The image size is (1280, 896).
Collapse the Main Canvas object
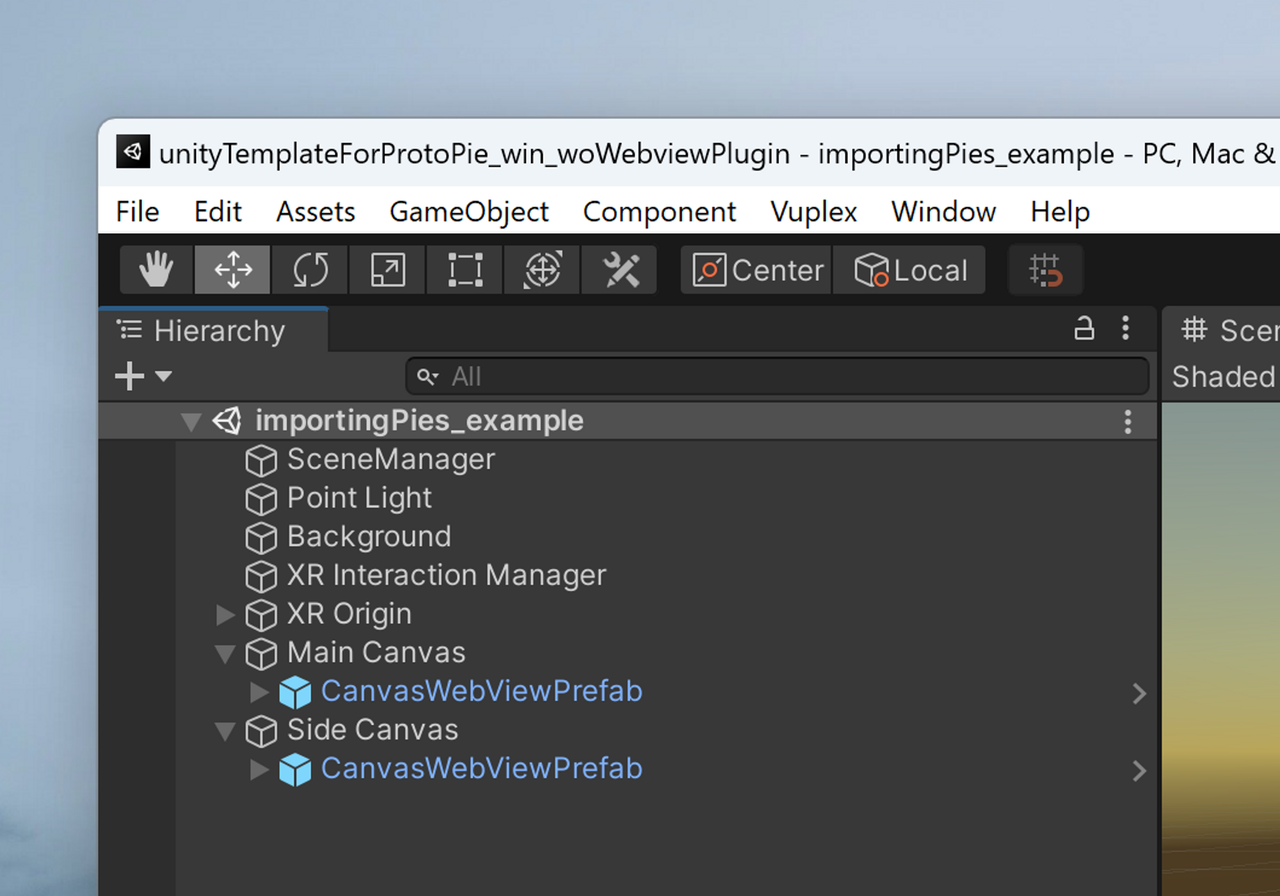[x=225, y=653]
